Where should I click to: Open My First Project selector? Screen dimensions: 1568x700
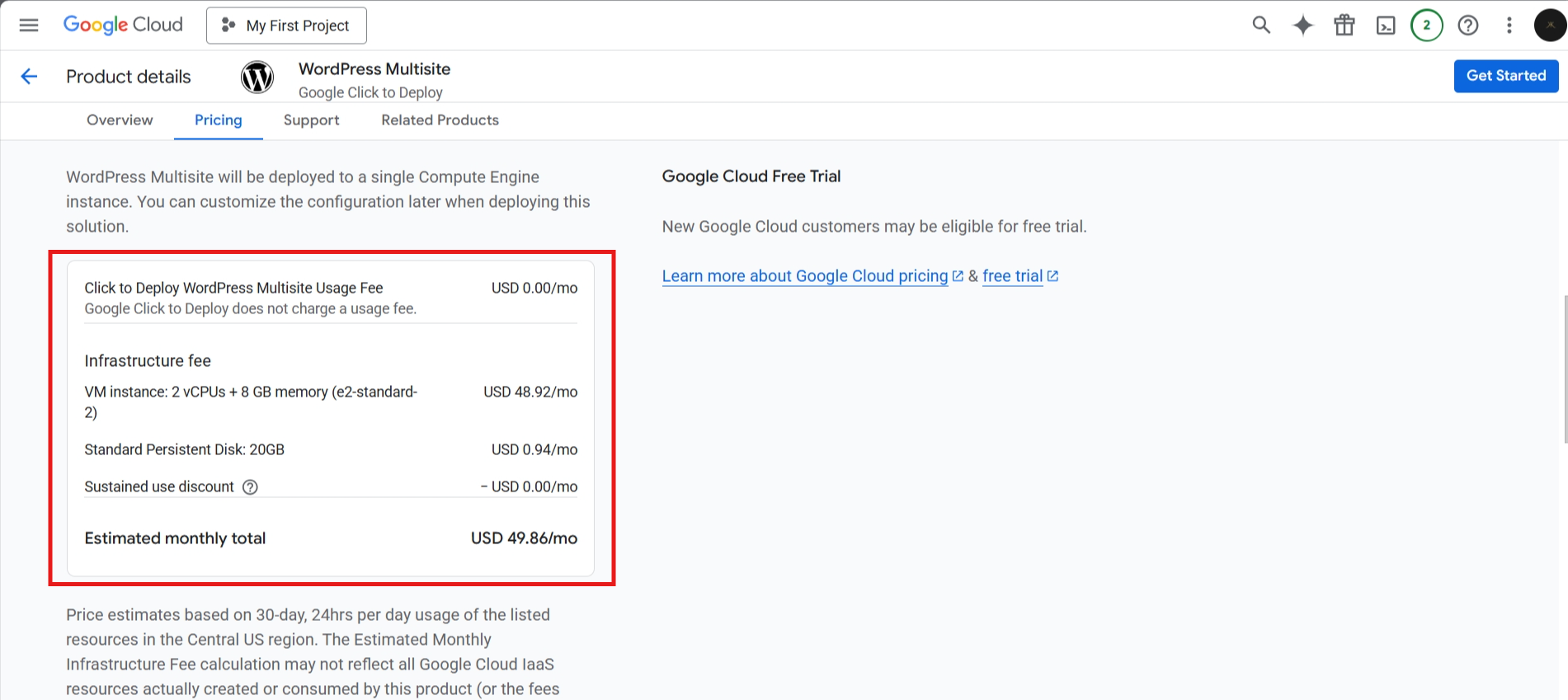pos(286,26)
